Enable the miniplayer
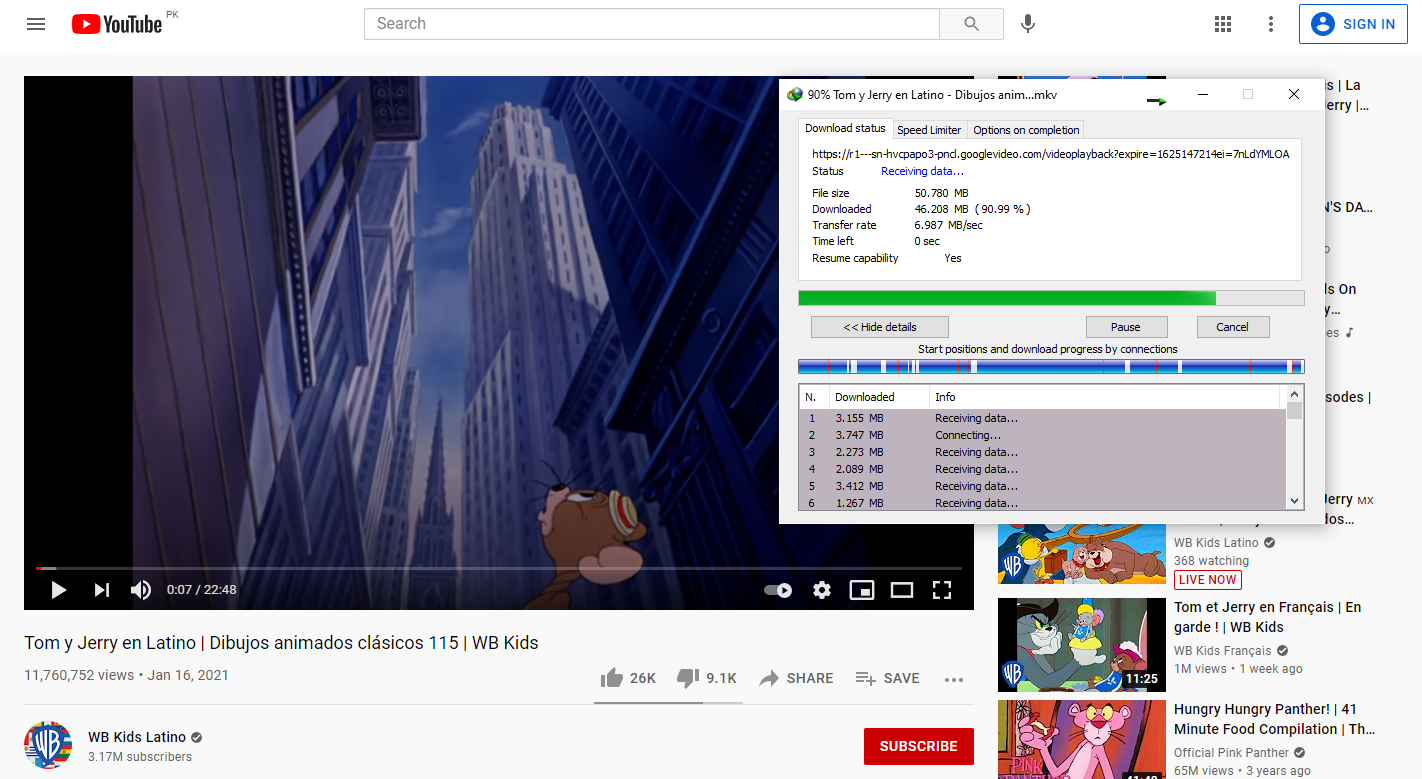 [862, 590]
